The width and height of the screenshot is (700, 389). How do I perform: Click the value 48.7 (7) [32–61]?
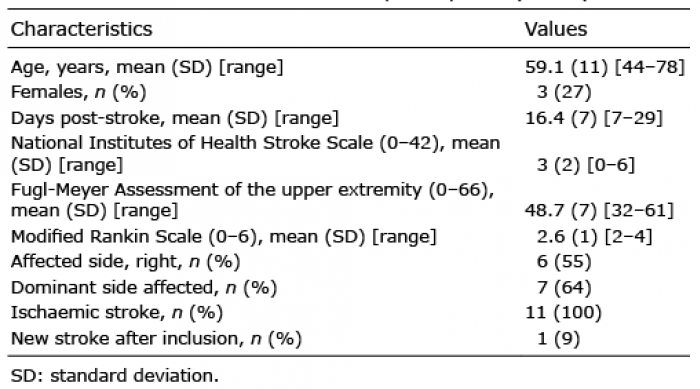click(599, 210)
